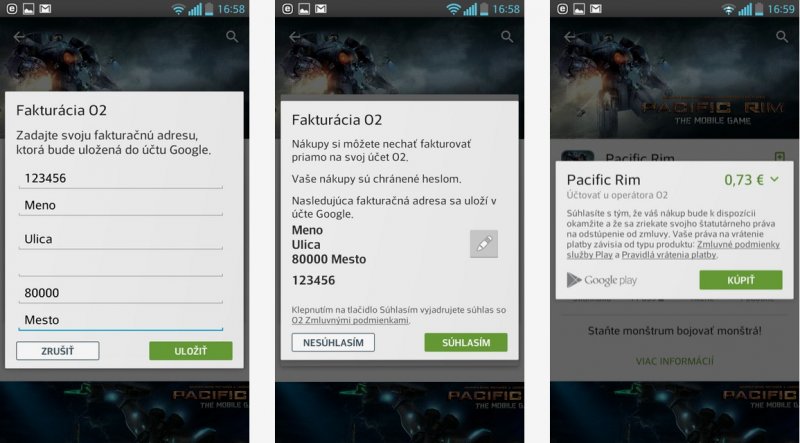
Task: Select the 80000 postal code field
Action: tap(121, 293)
